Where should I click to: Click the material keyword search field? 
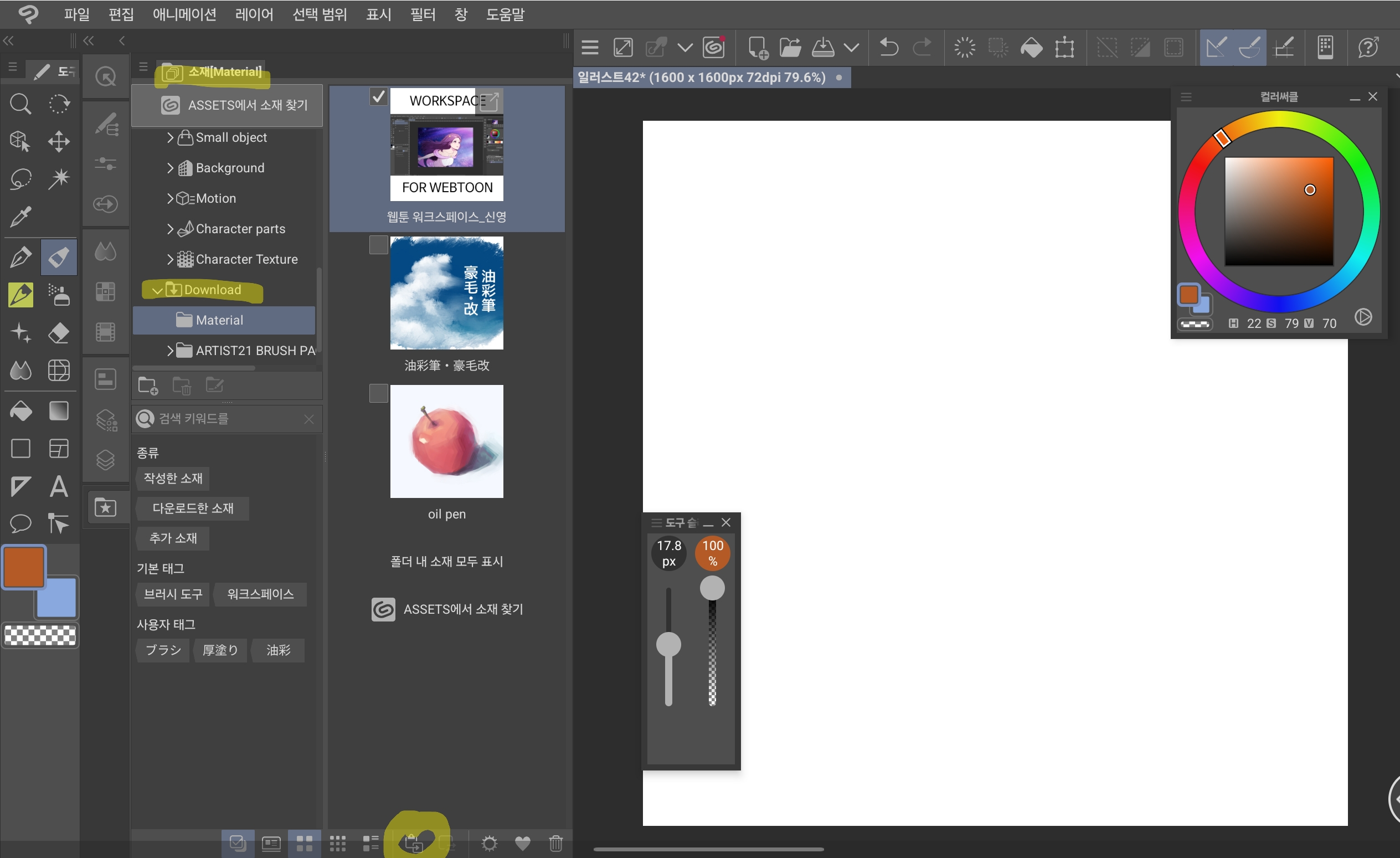point(227,419)
